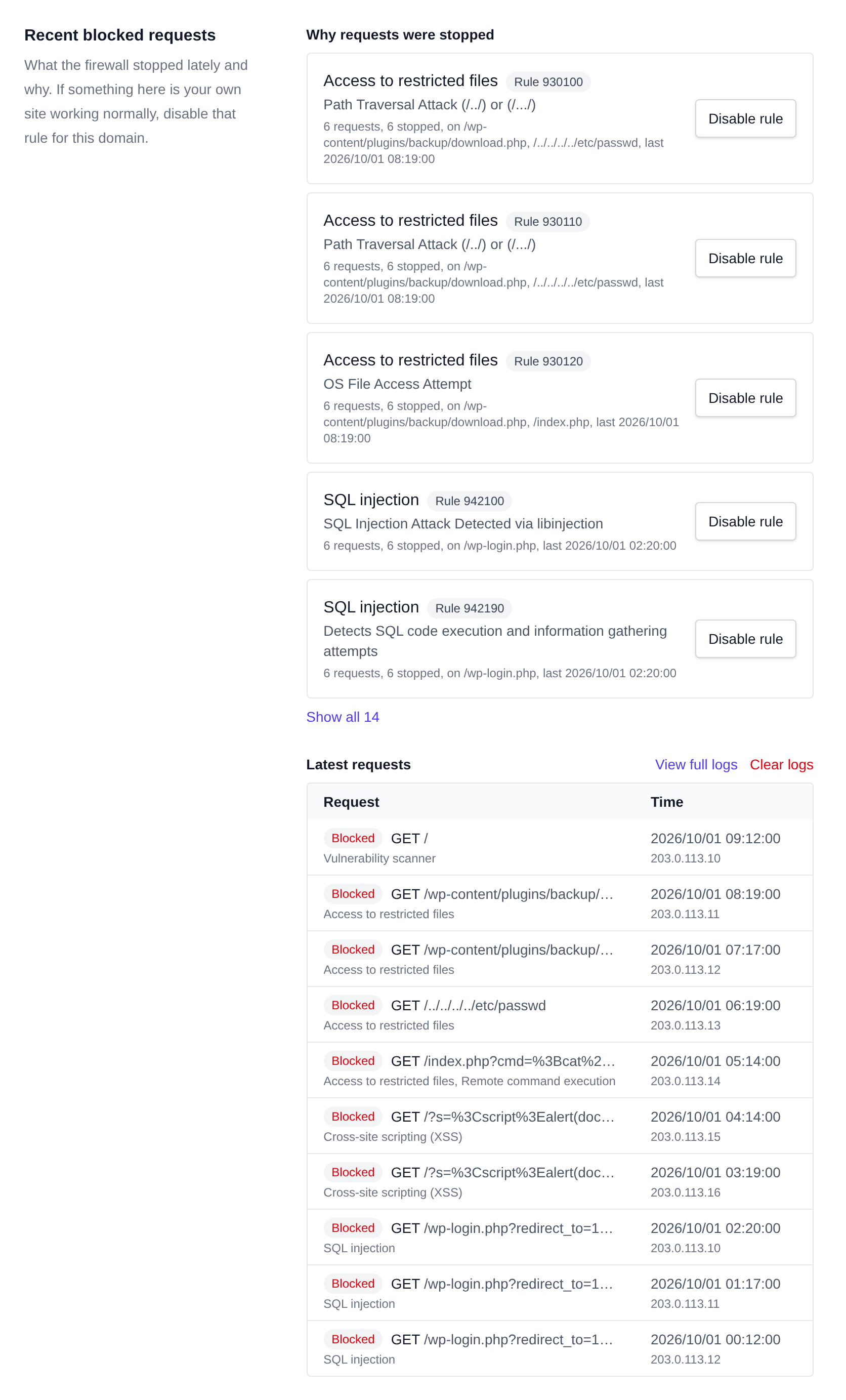The width and height of the screenshot is (846, 1400).
Task: Click the Rule 930100 badge
Action: [x=548, y=82]
